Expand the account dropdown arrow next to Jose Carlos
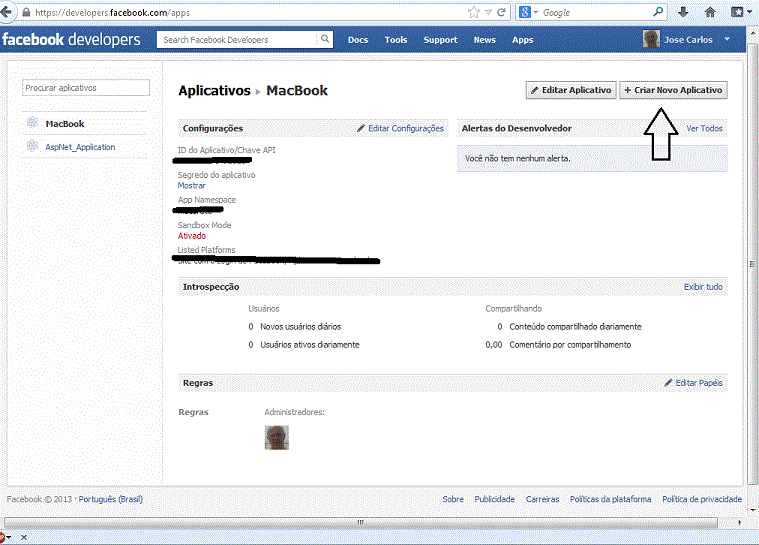The width and height of the screenshot is (759, 545). click(727, 39)
